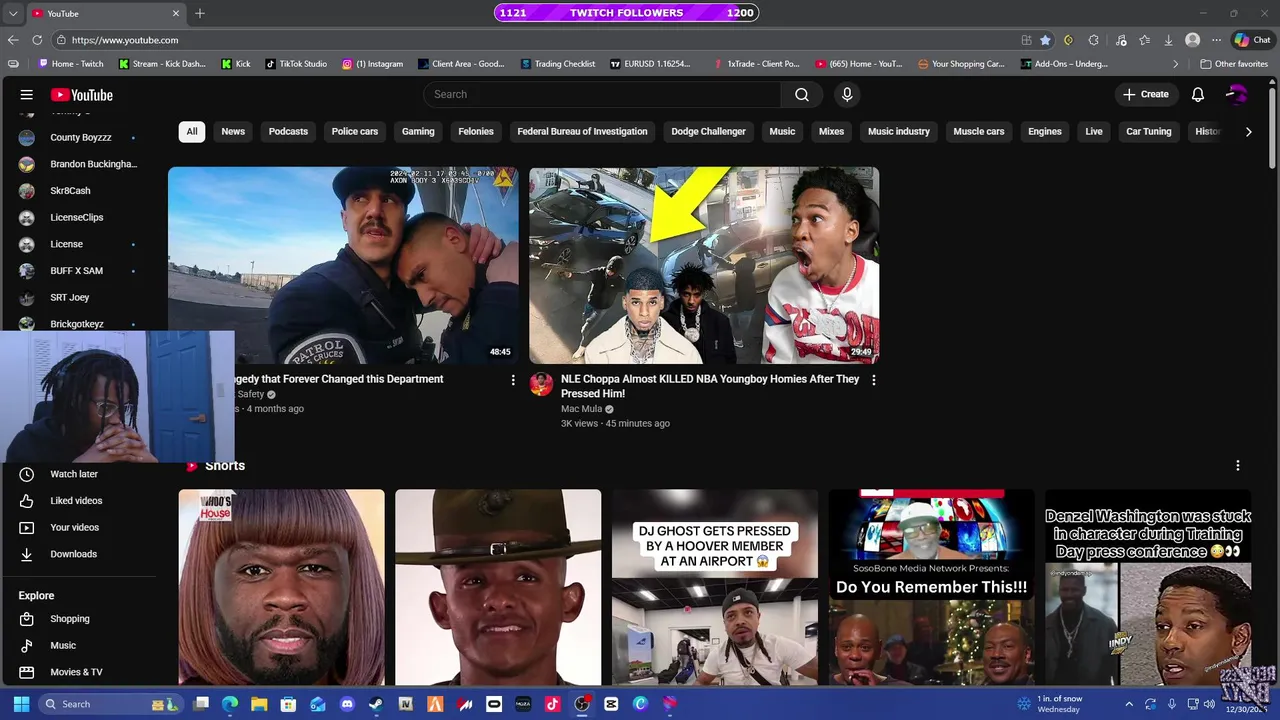Open Windows Start button
The height and width of the screenshot is (720, 1280).
pos(21,704)
